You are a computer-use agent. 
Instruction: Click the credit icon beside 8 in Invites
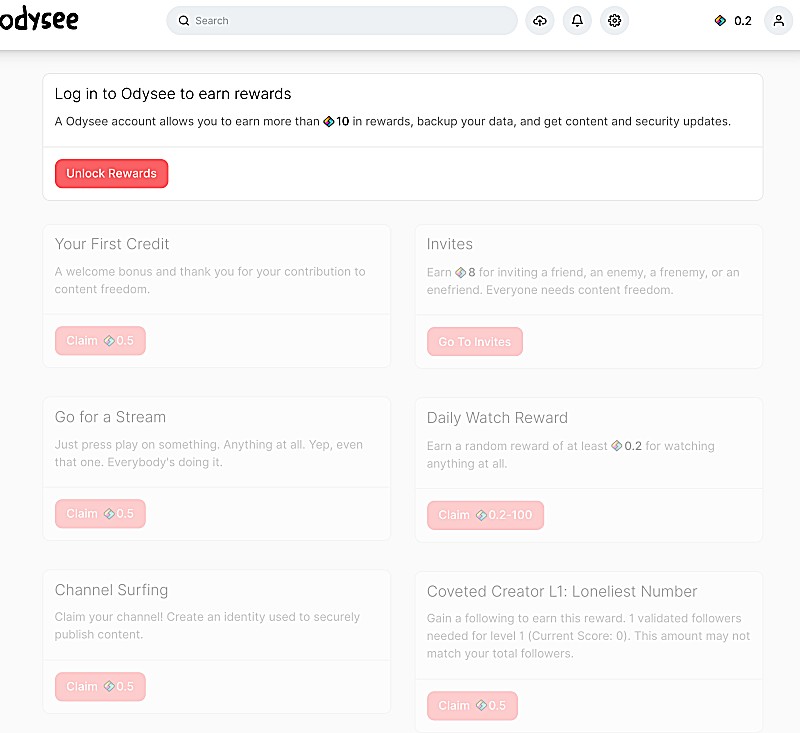(460, 272)
